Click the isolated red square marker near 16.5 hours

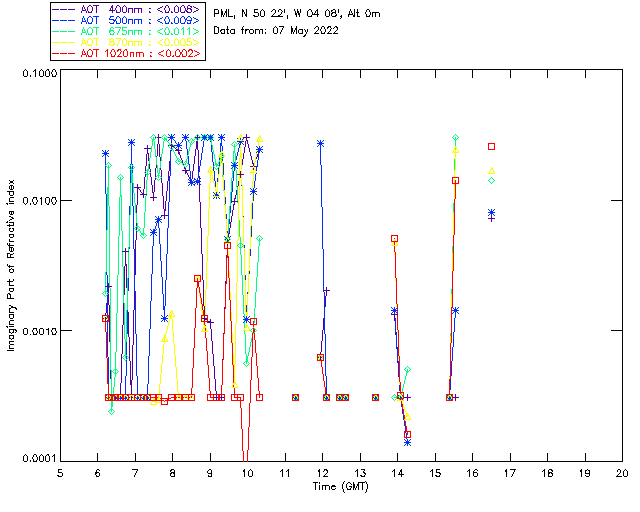pyautogui.click(x=491, y=146)
